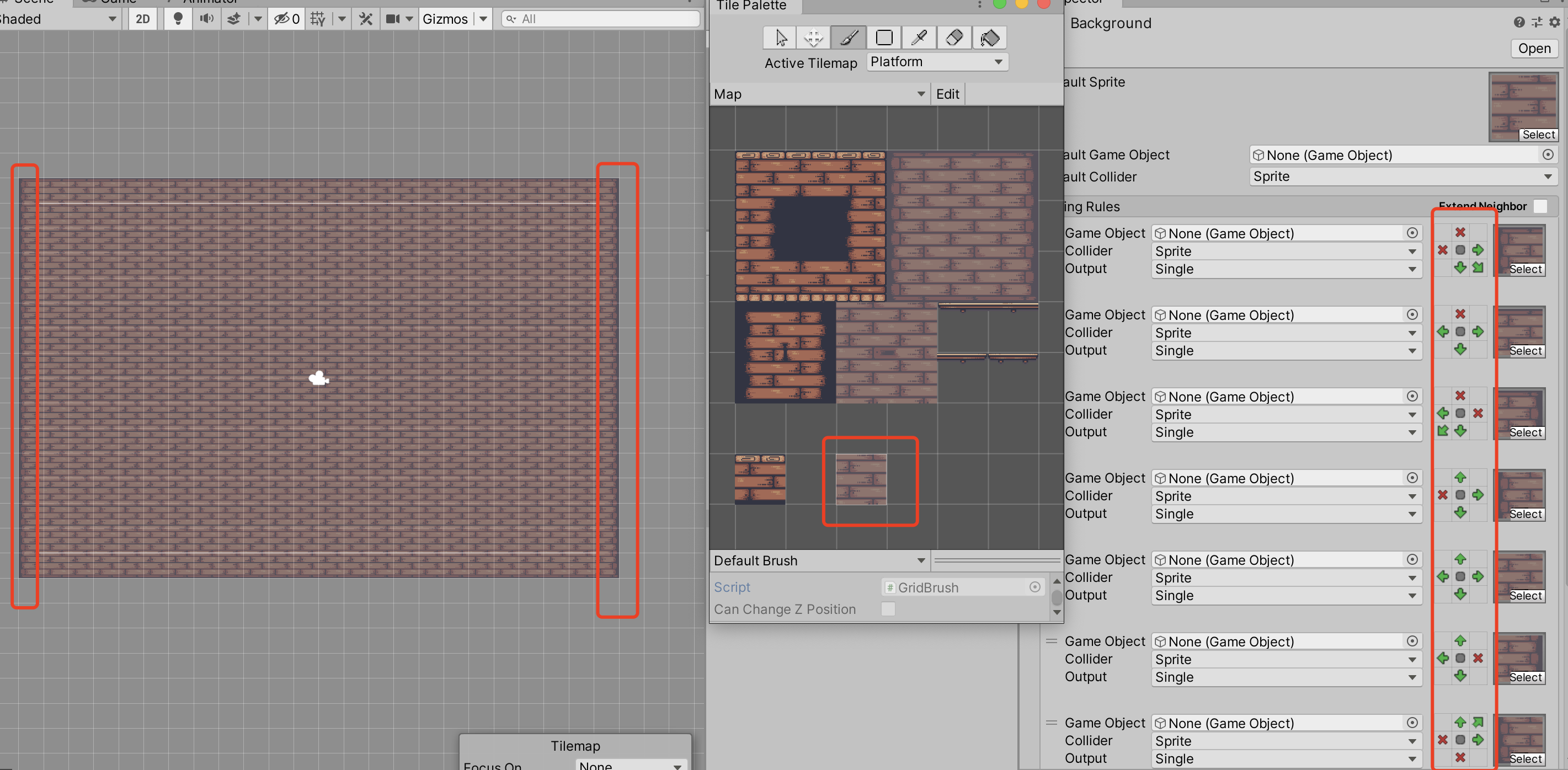
Task: Toggle scene lighting bulb icon
Action: (178, 19)
